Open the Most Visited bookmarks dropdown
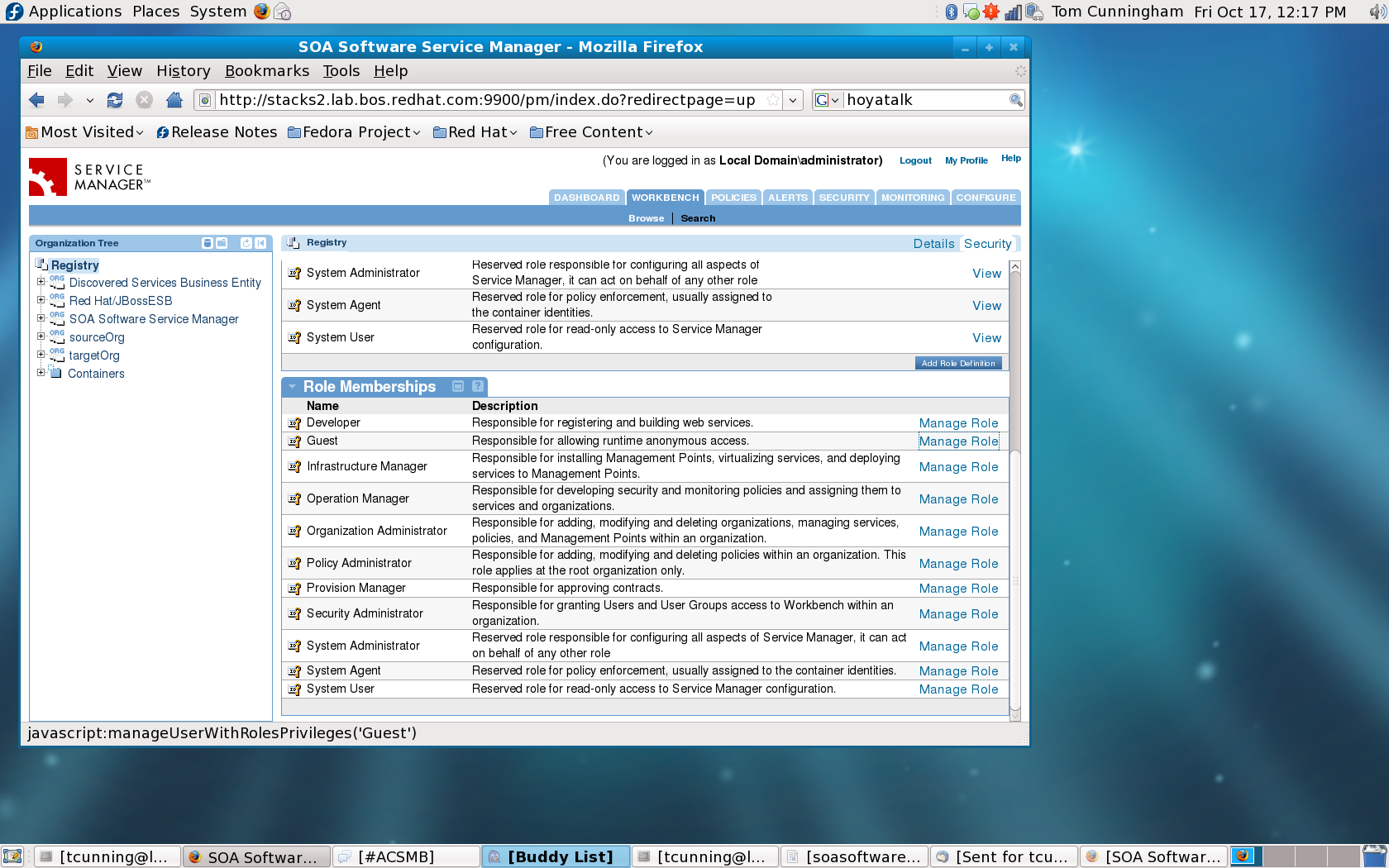1389x868 pixels. (x=84, y=132)
